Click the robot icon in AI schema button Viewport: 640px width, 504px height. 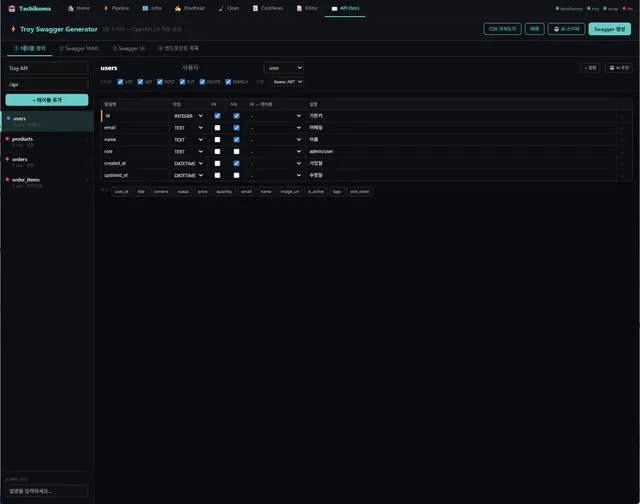pyautogui.click(x=556, y=29)
